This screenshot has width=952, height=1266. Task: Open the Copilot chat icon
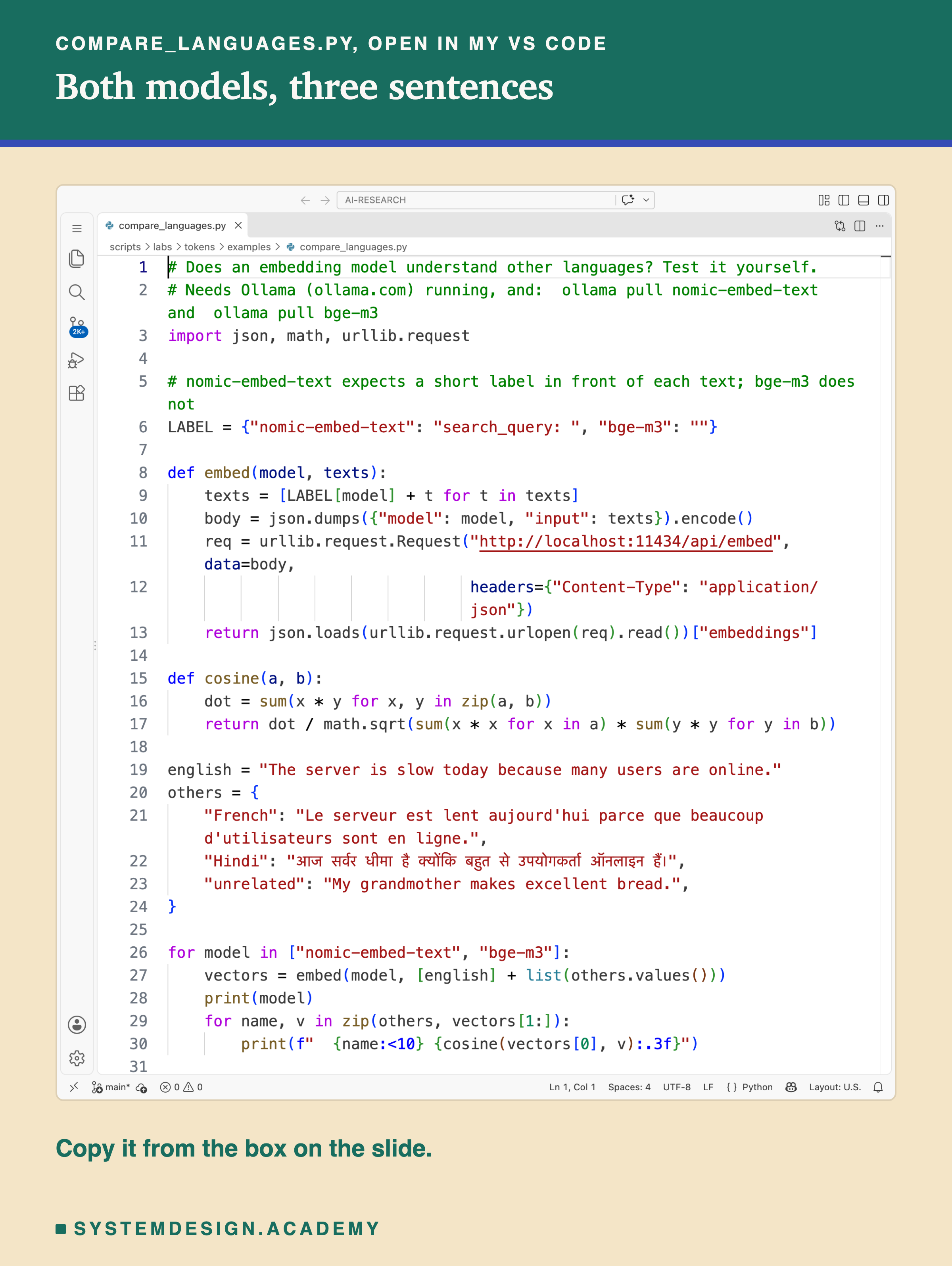(628, 200)
